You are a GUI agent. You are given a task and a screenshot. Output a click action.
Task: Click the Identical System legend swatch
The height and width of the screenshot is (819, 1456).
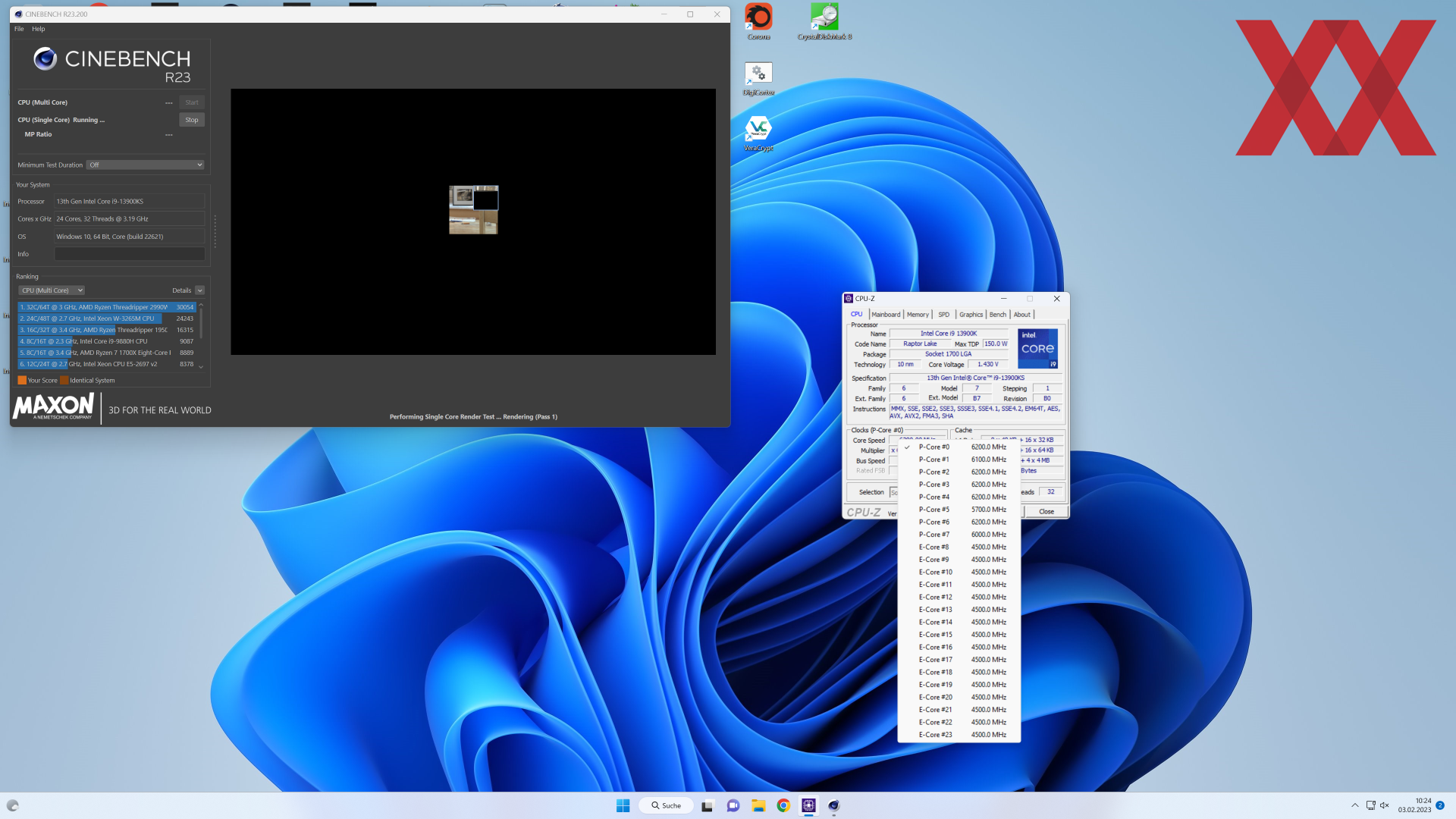(64, 381)
